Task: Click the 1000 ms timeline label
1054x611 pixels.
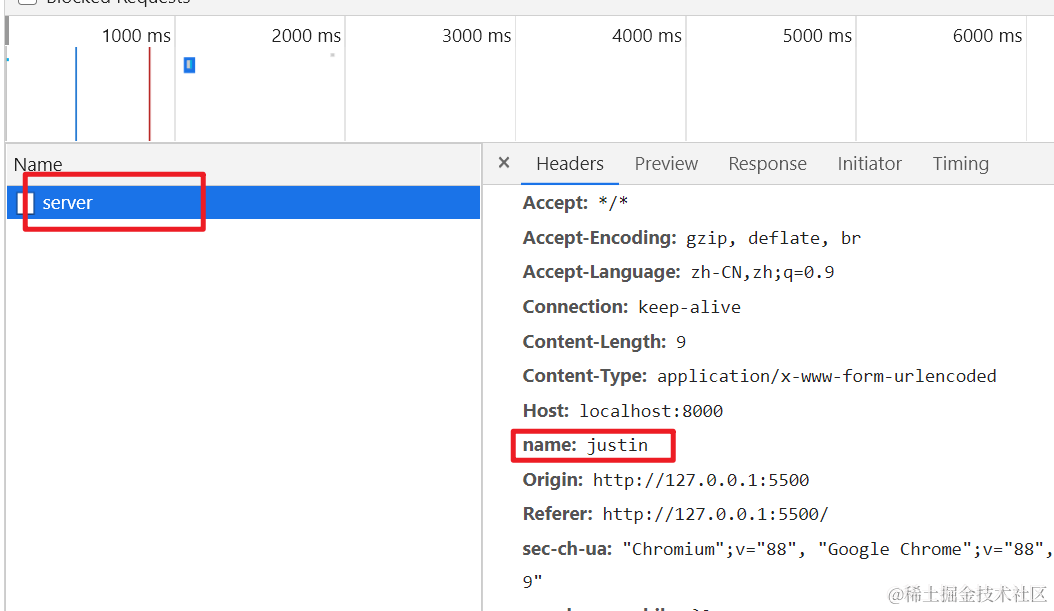Action: [x=136, y=36]
